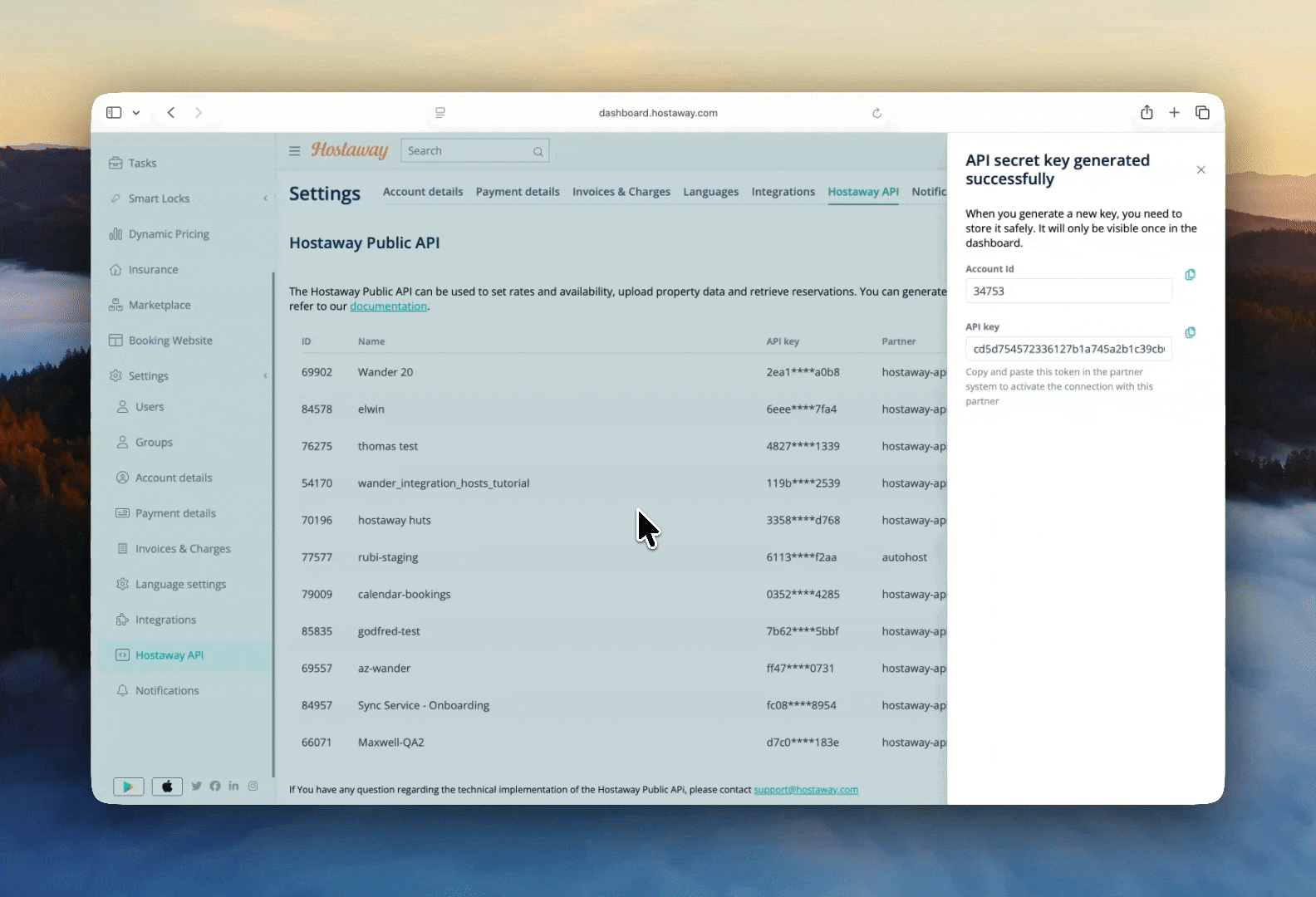The image size is (1316, 897).
Task: Click the API key '0352****4285'
Action: pyautogui.click(x=803, y=595)
